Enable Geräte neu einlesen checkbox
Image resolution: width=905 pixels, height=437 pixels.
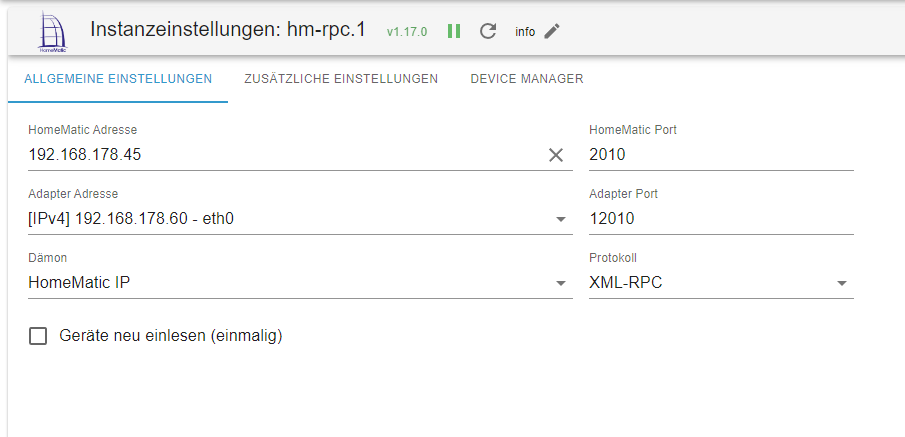click(39, 336)
